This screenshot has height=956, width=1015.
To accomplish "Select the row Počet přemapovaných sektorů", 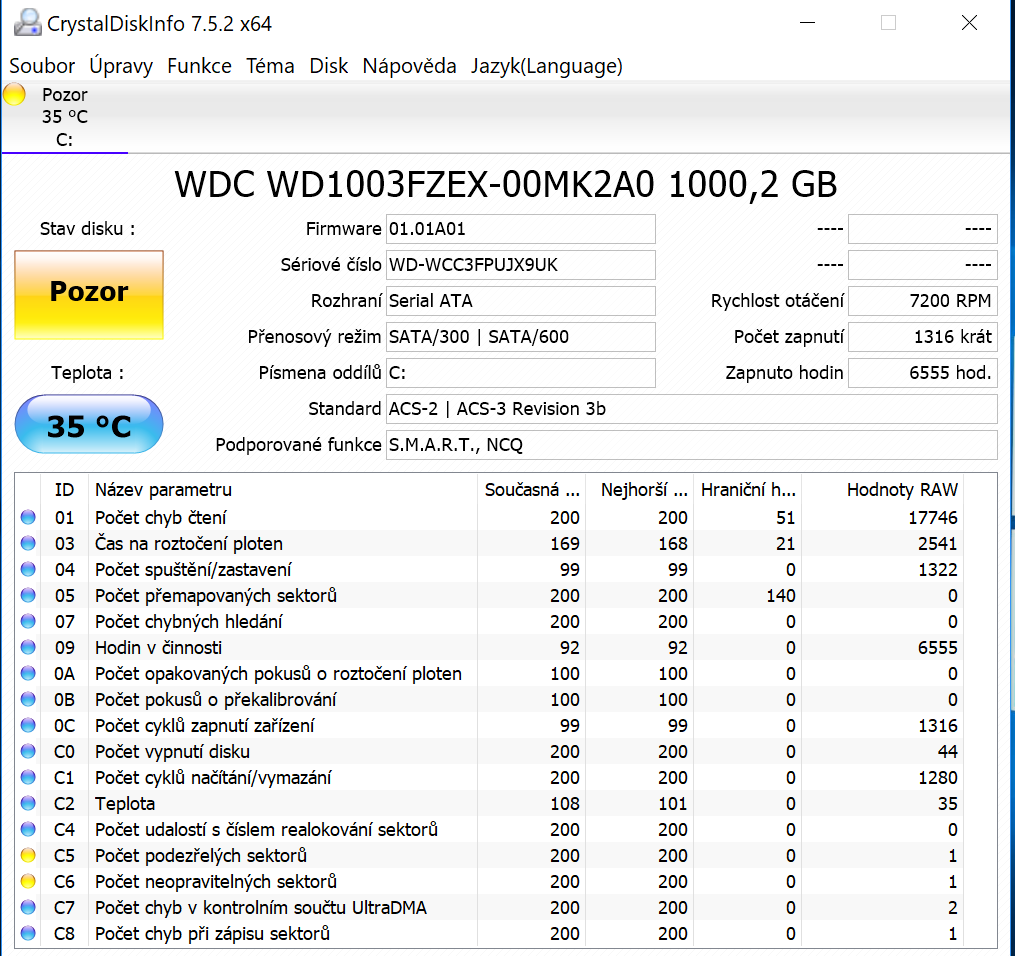I will [x=489, y=595].
